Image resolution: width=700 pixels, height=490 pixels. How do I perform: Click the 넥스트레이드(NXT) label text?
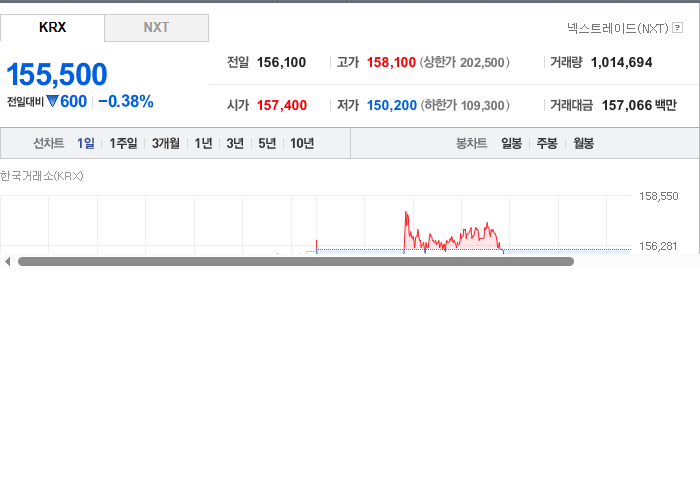(x=618, y=28)
